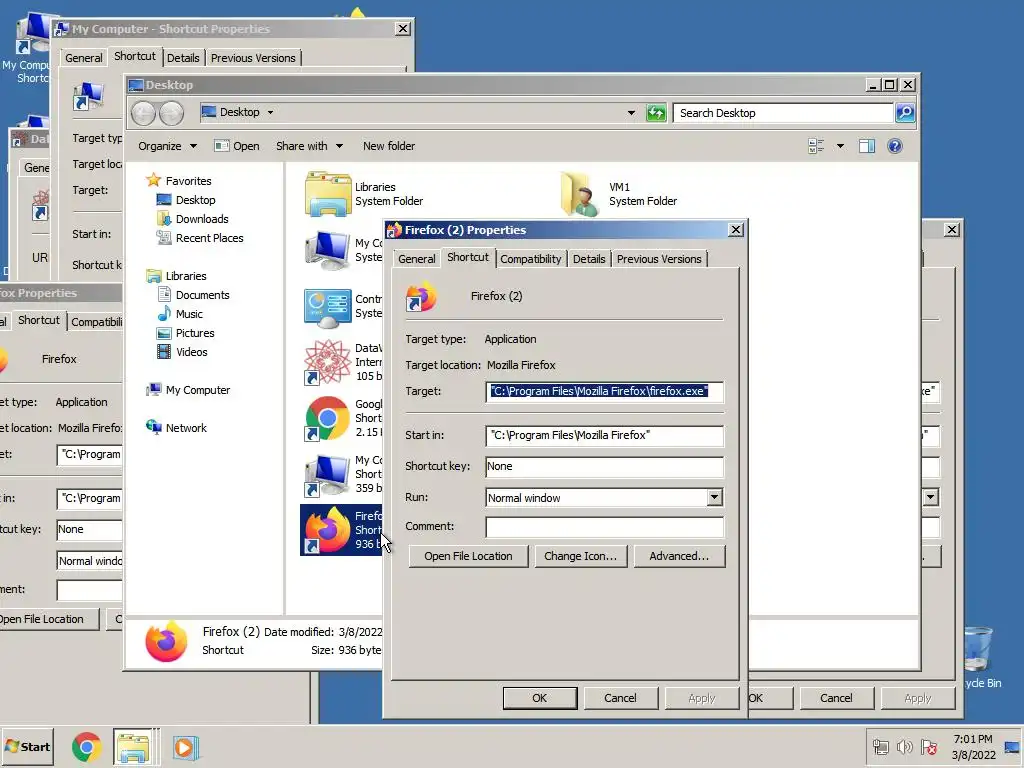Open the address bar history dropdown

[631, 113]
